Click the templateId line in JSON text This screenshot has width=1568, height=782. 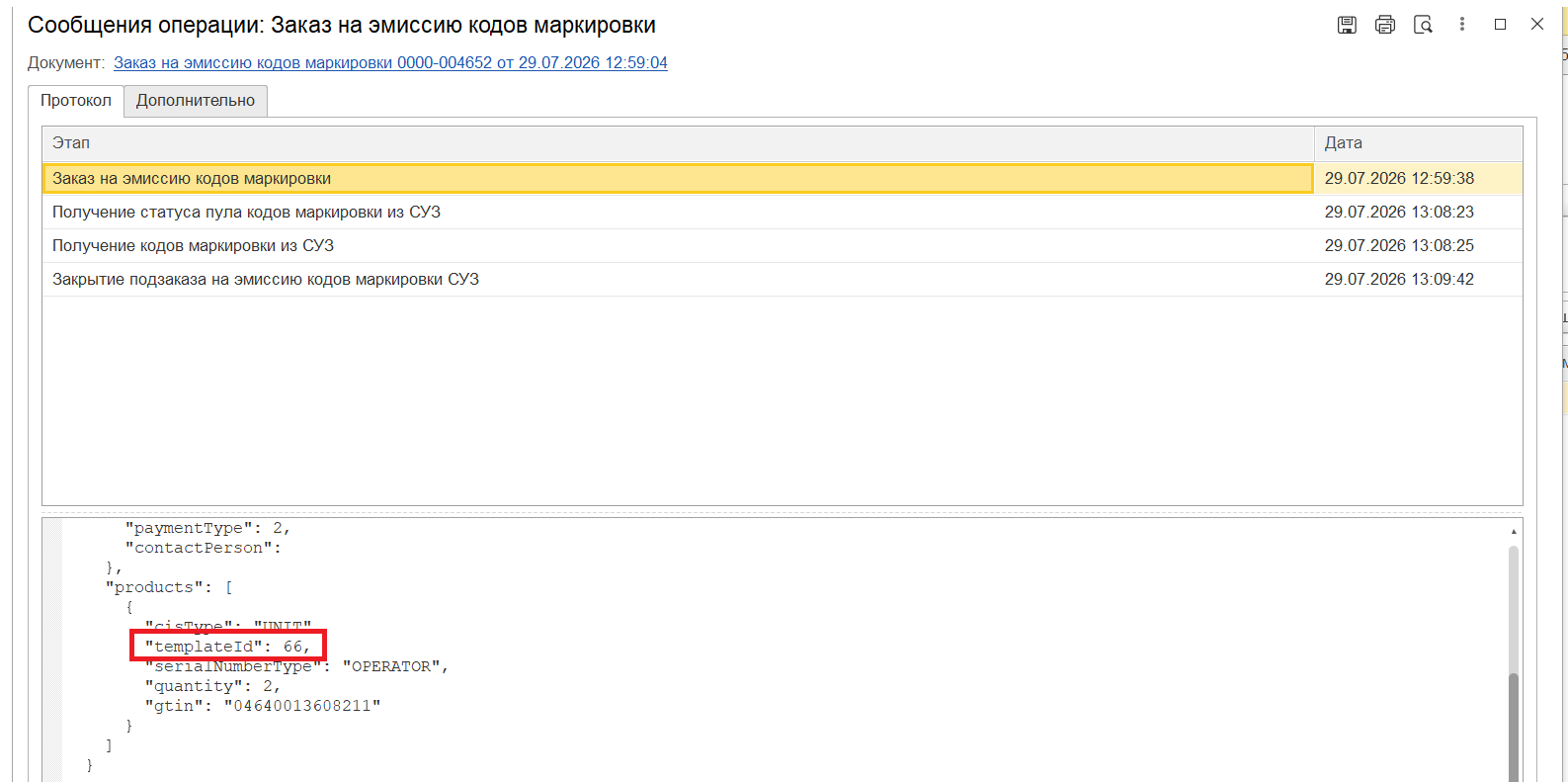[x=227, y=647]
